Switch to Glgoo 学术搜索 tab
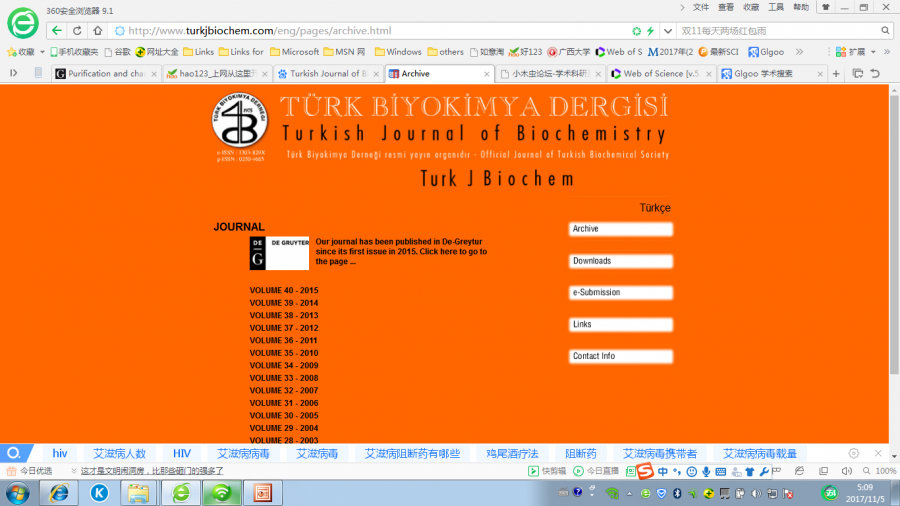 tap(771, 73)
